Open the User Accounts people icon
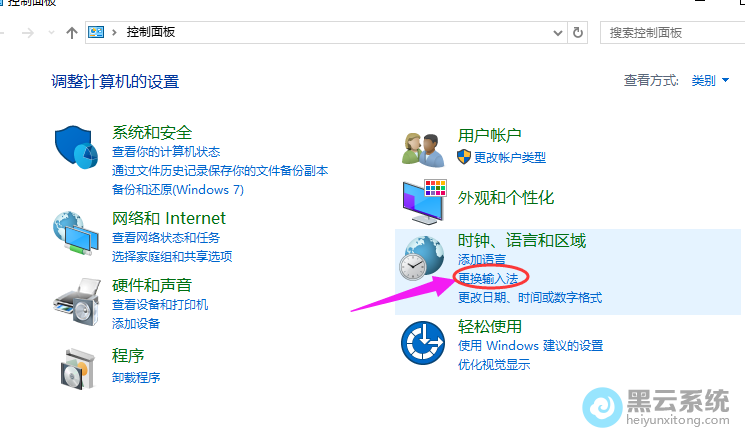Image resolution: width=745 pixels, height=432 pixels. (423, 149)
